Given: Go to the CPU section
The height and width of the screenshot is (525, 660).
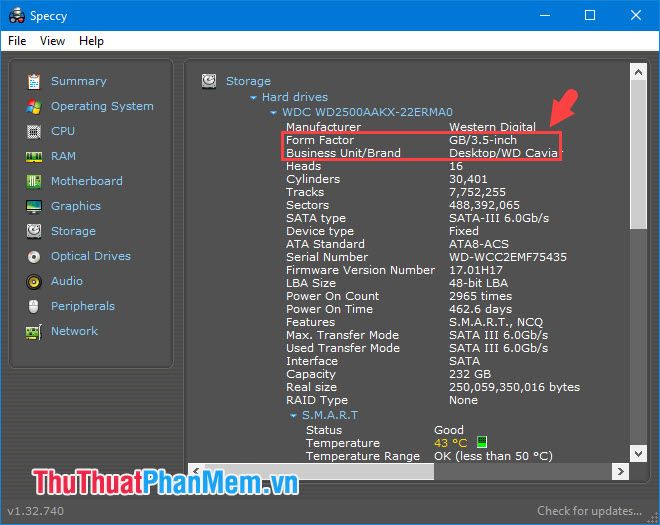Looking at the screenshot, I should click(63, 131).
